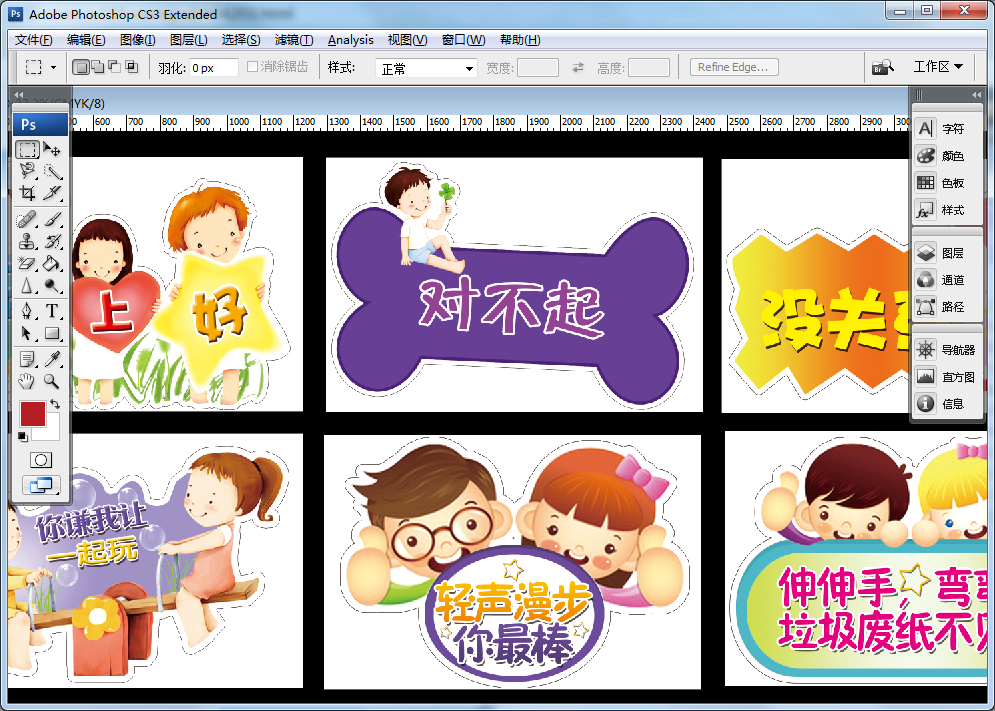The height and width of the screenshot is (711, 995).
Task: Click the 羽化 feather input field
Action: tap(213, 67)
